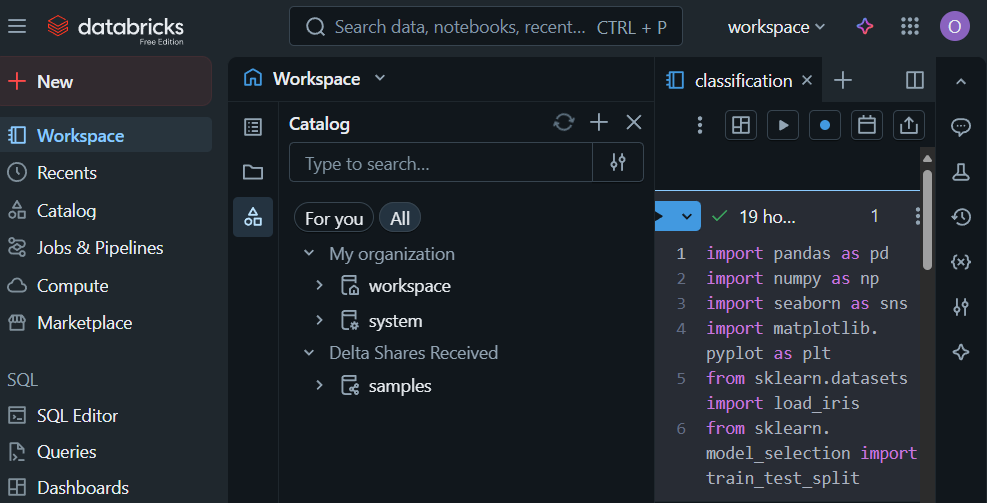Open version history icon
The image size is (987, 503).
pos(961,217)
